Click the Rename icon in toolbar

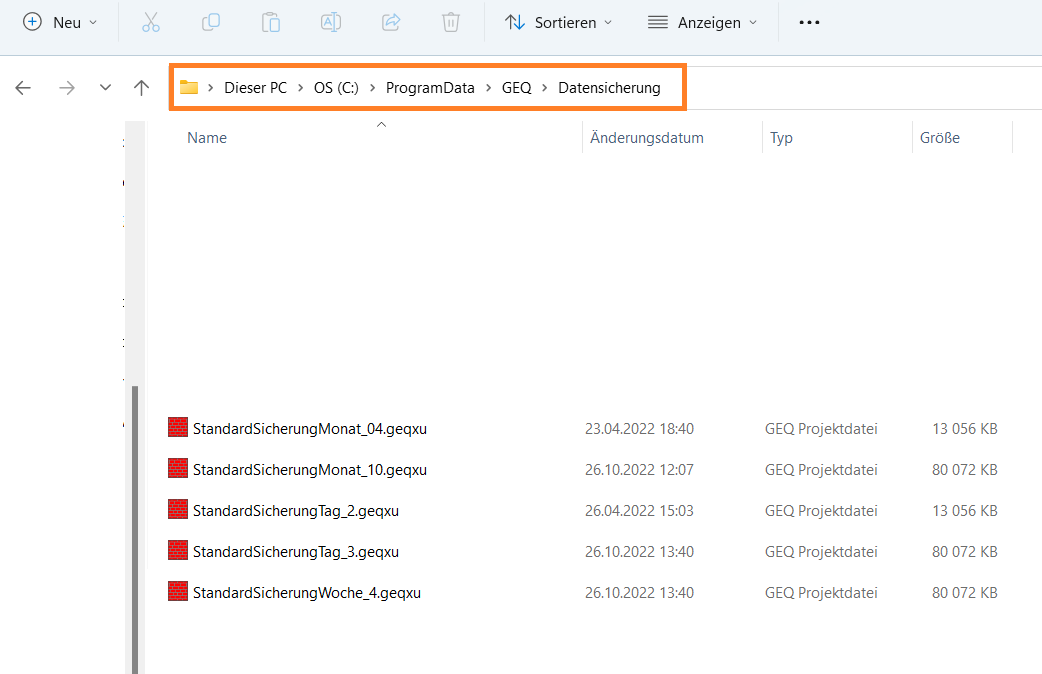click(x=331, y=22)
